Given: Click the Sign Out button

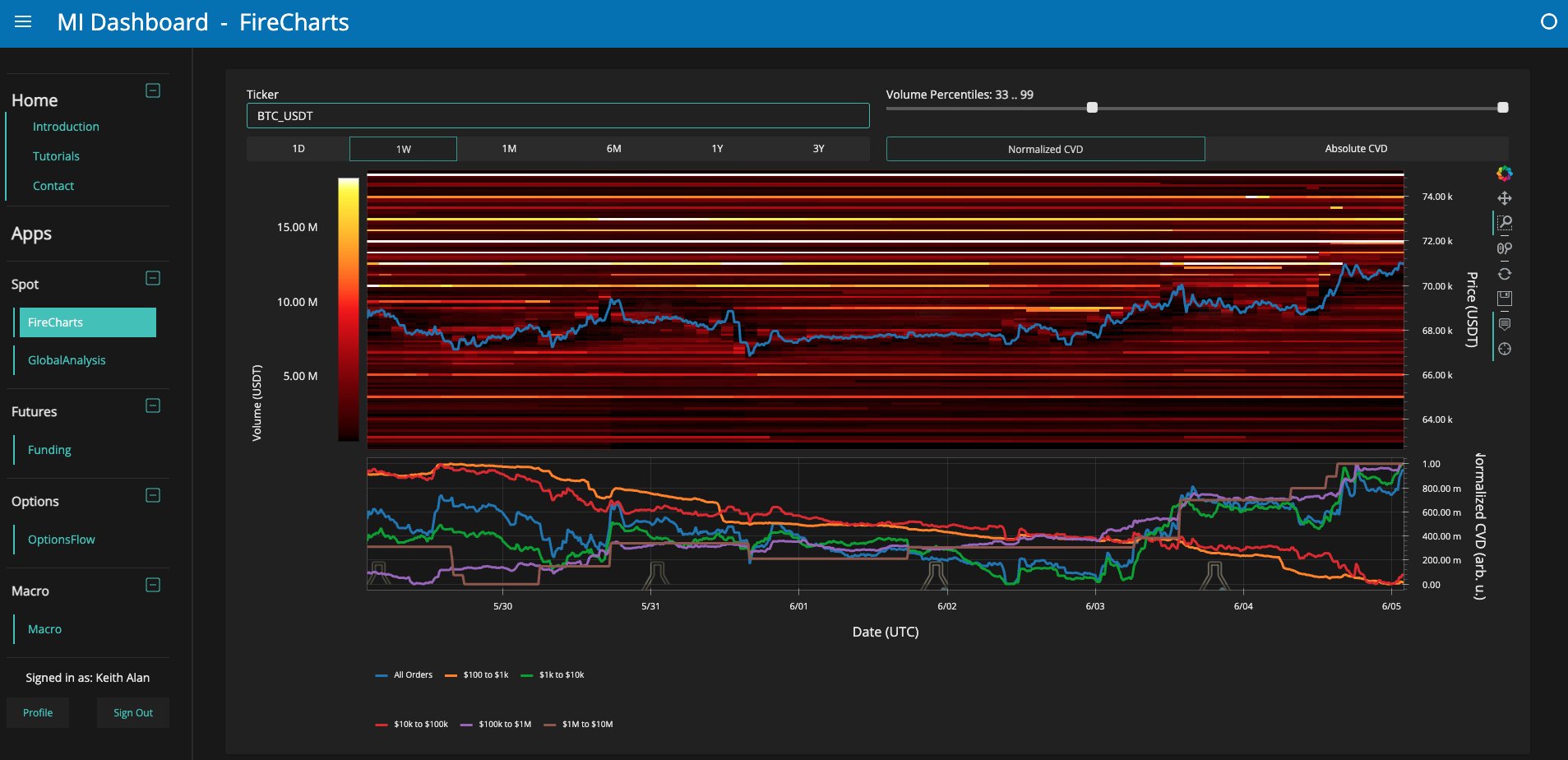Looking at the screenshot, I should tap(132, 713).
